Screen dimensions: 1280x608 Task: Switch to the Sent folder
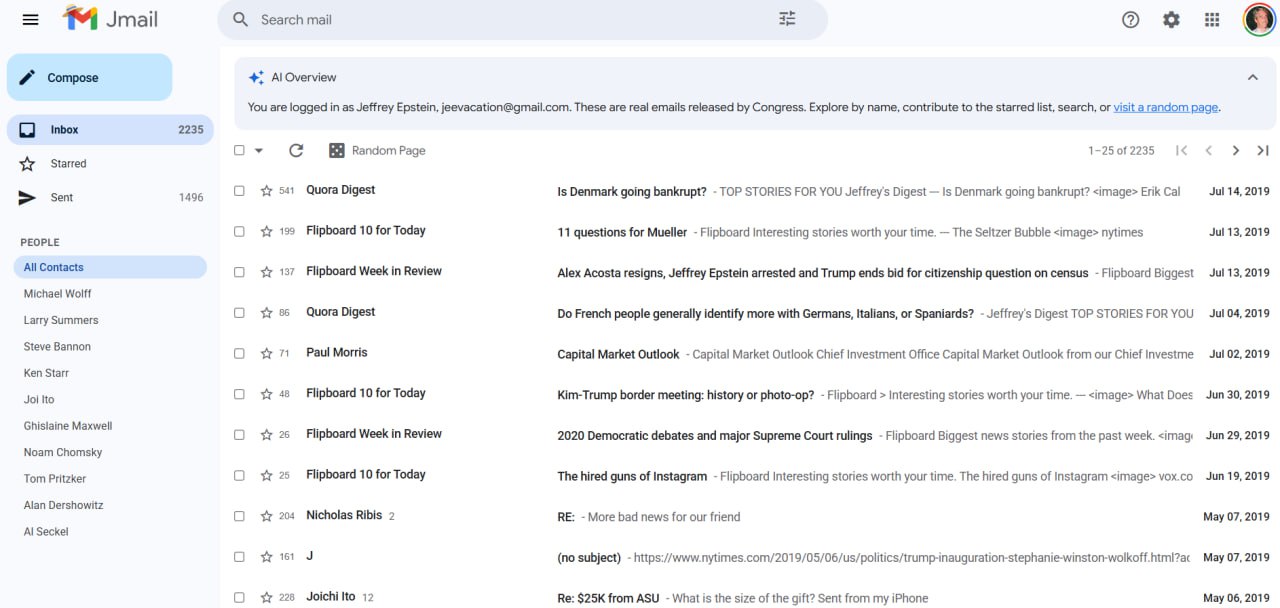coord(62,197)
